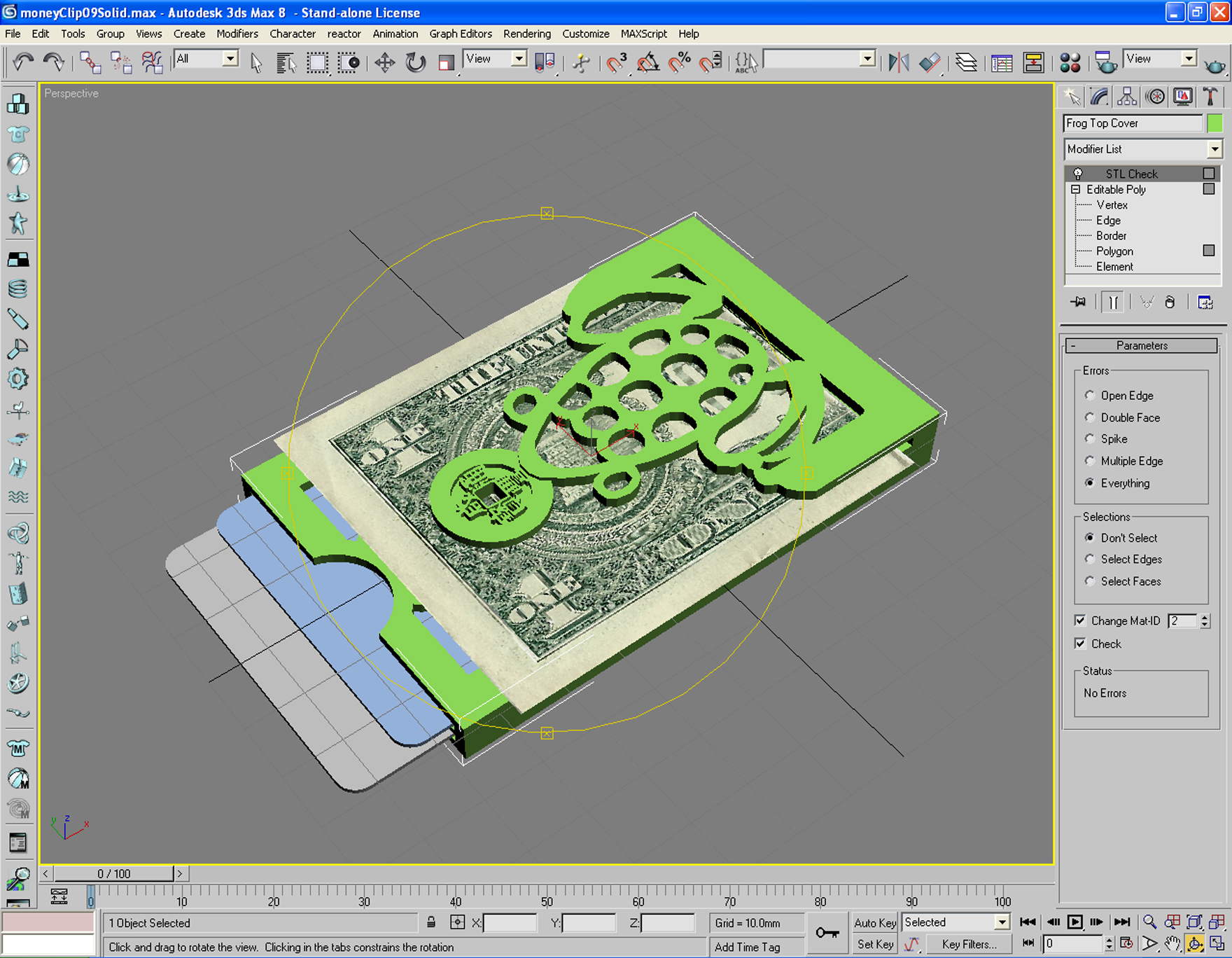Open the Modifier List dropdown

point(1216,149)
